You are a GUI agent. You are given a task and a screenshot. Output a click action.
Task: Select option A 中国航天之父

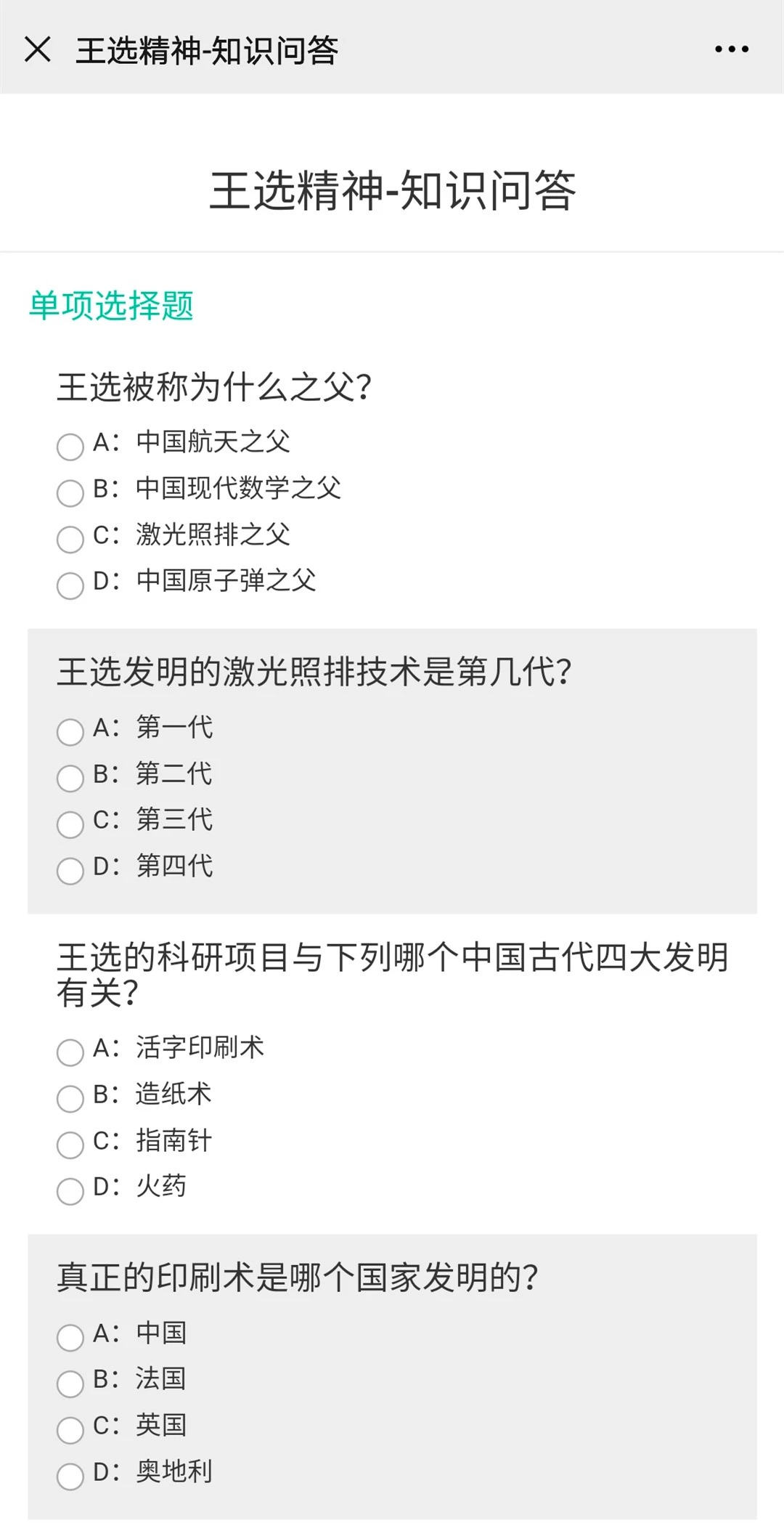click(x=70, y=447)
